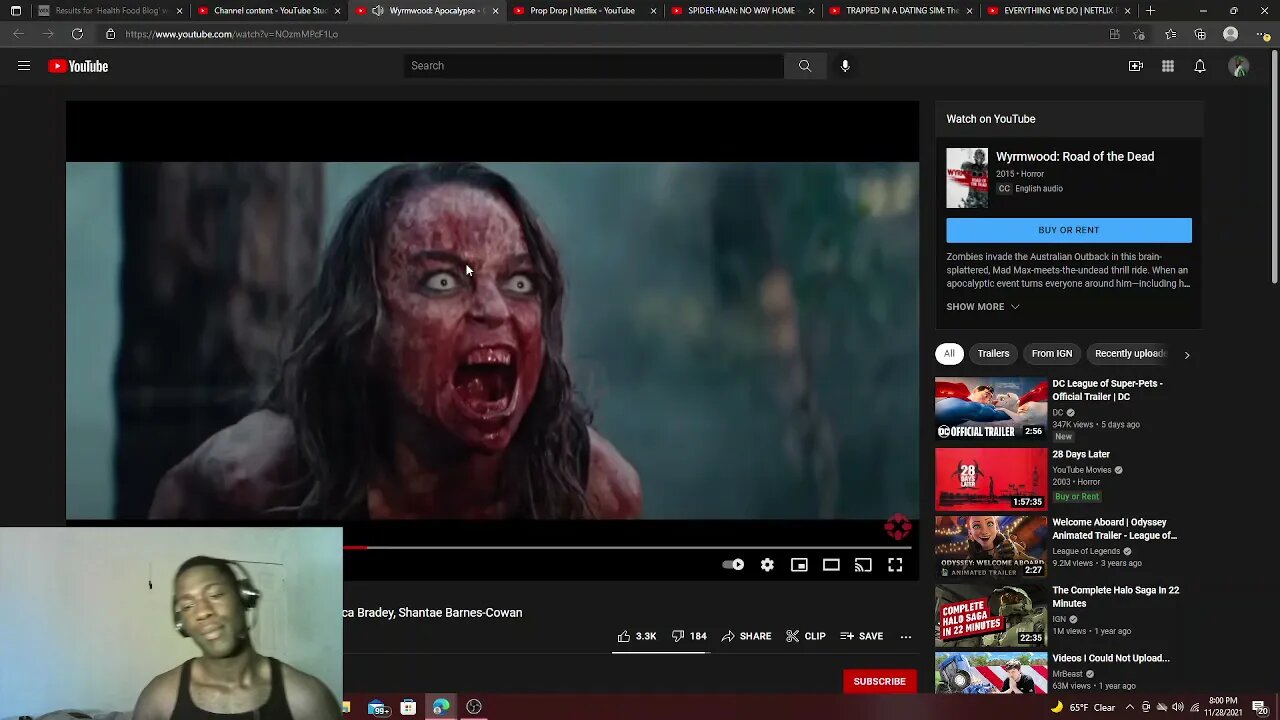Open Complete Halo Saga video thumbnail
The width and height of the screenshot is (1280, 720).
point(991,615)
